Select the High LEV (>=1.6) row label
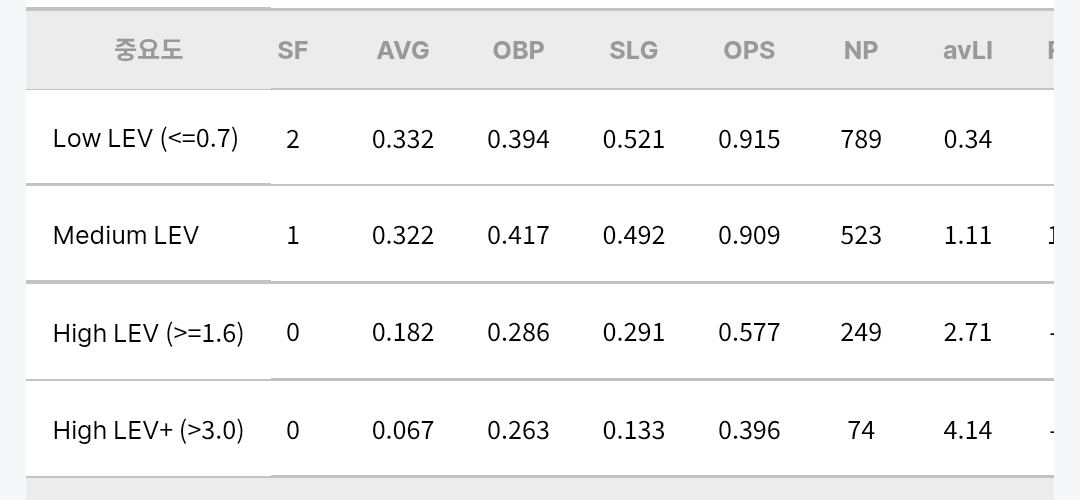Image resolution: width=1080 pixels, height=500 pixels. pyautogui.click(x=148, y=333)
